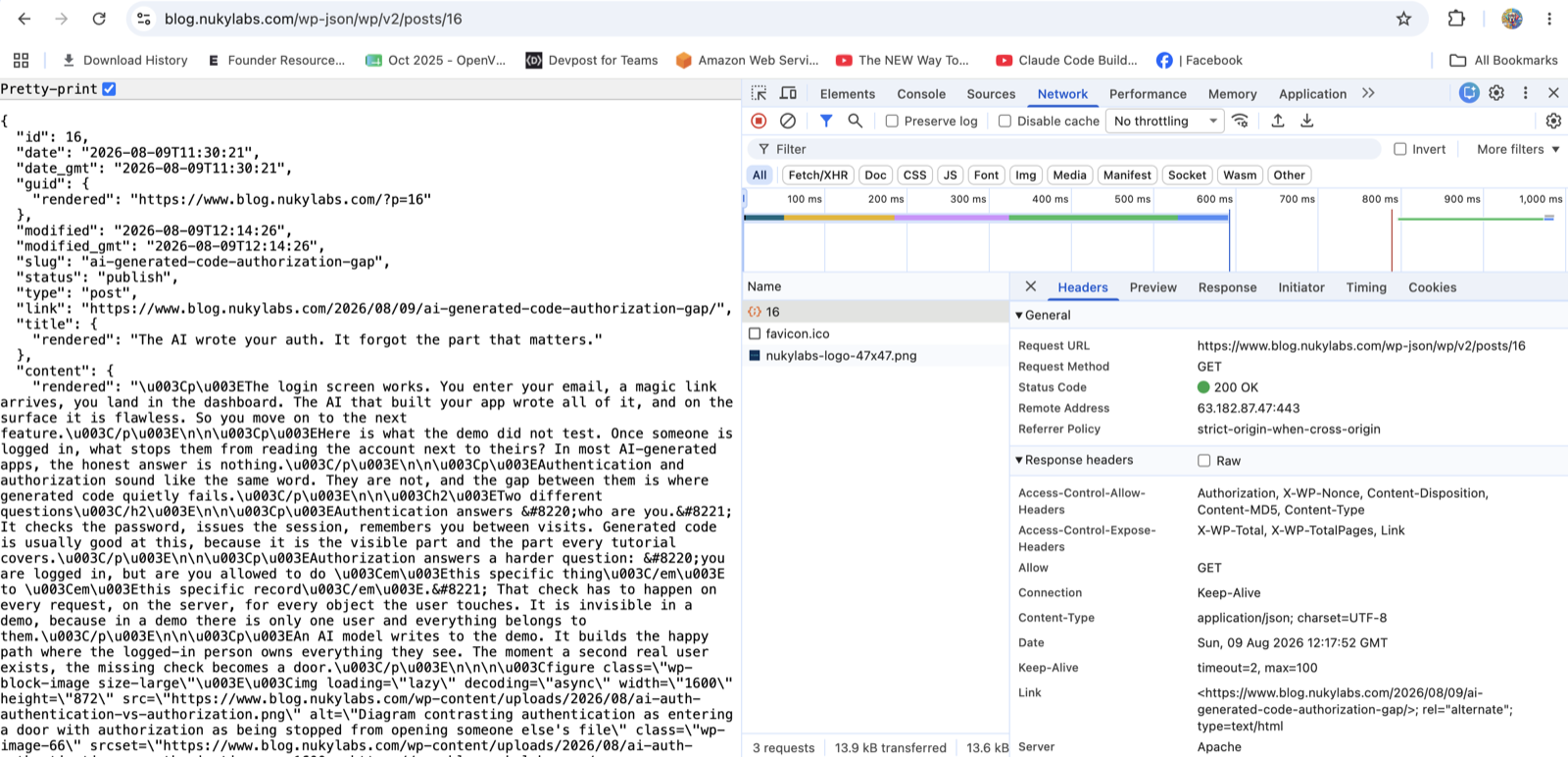The width and height of the screenshot is (1568, 757).
Task: Go back to the previous page
Action: pyautogui.click(x=24, y=19)
